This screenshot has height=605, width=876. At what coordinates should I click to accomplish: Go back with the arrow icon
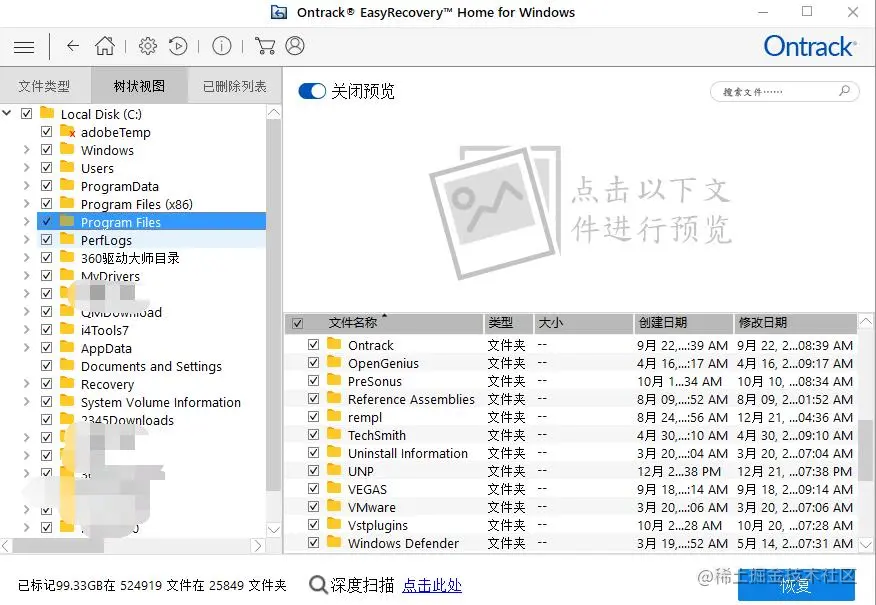[x=73, y=46]
